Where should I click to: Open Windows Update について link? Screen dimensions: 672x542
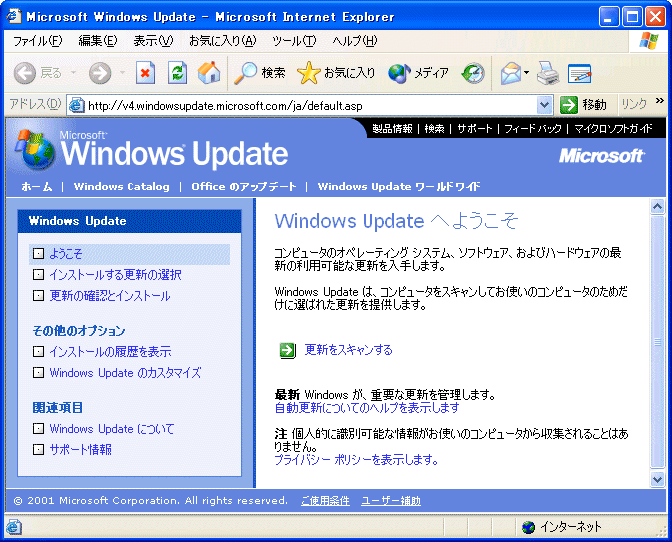pos(112,429)
